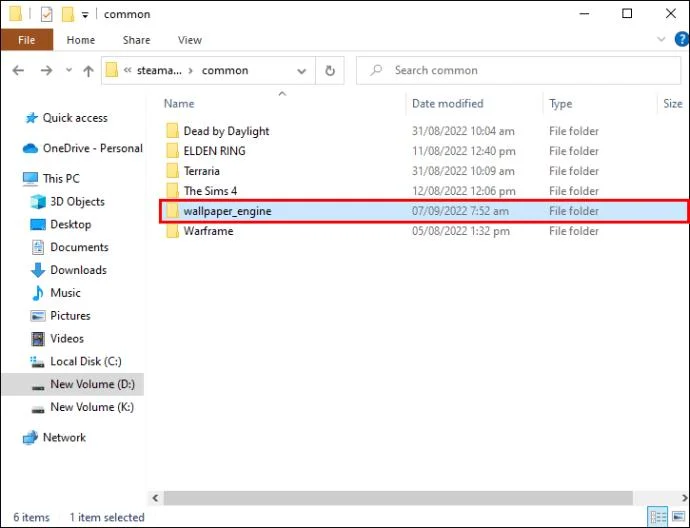Screen dimensions: 690x528
Task: Maximize the common Explorer window
Action: pos(627,14)
